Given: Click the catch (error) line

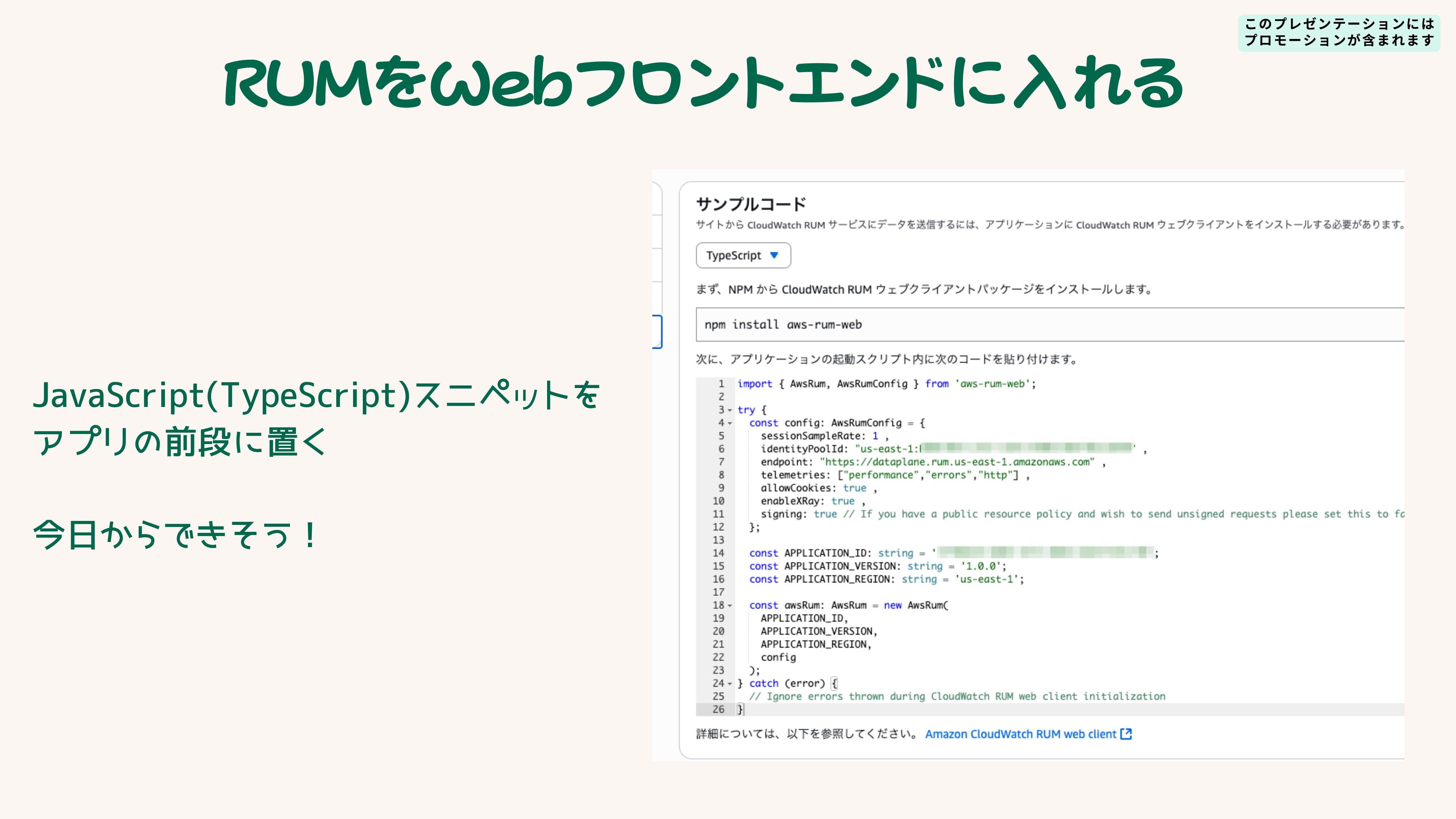Looking at the screenshot, I should pyautogui.click(x=787, y=683).
